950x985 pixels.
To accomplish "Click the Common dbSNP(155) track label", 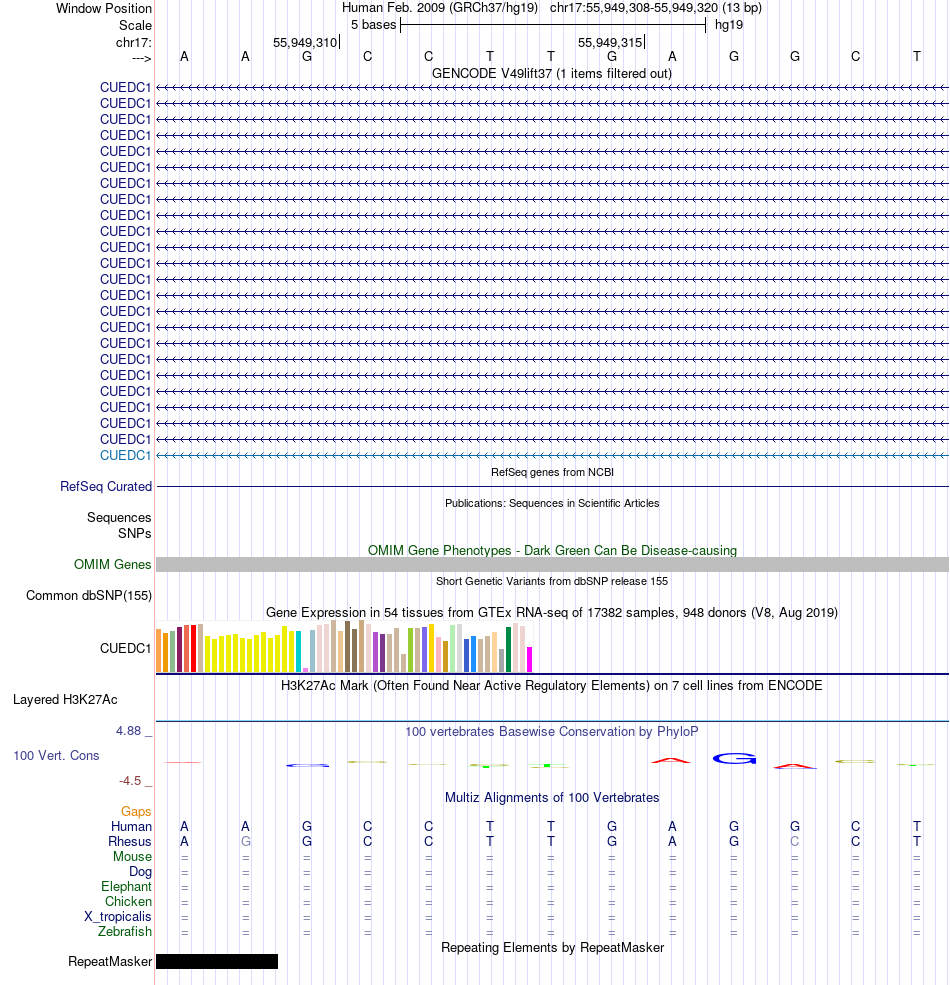I will 89,596.
